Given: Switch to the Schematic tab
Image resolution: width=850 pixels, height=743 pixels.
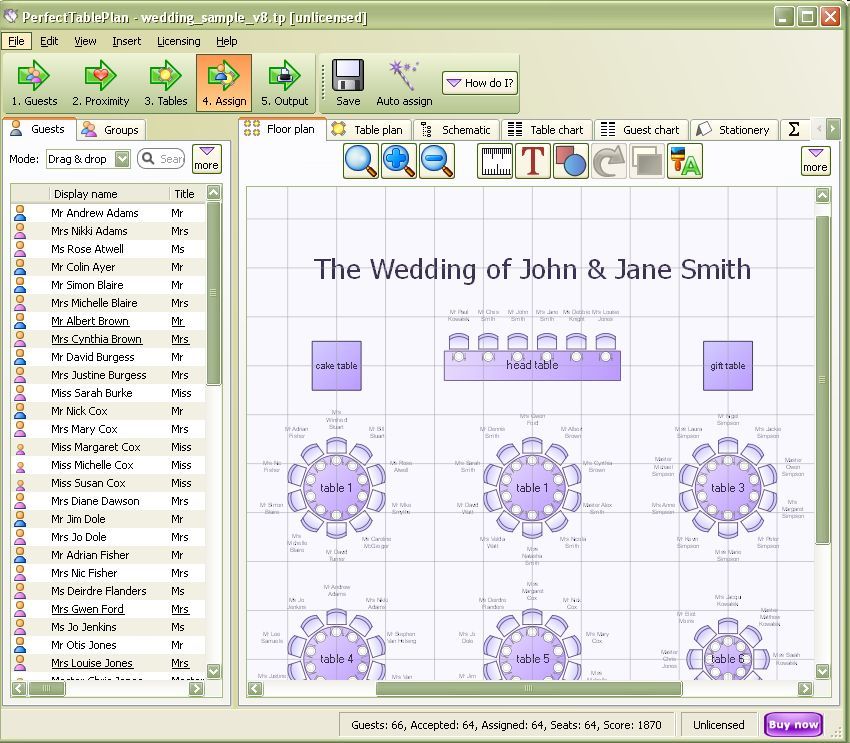Looking at the screenshot, I should pyautogui.click(x=456, y=130).
